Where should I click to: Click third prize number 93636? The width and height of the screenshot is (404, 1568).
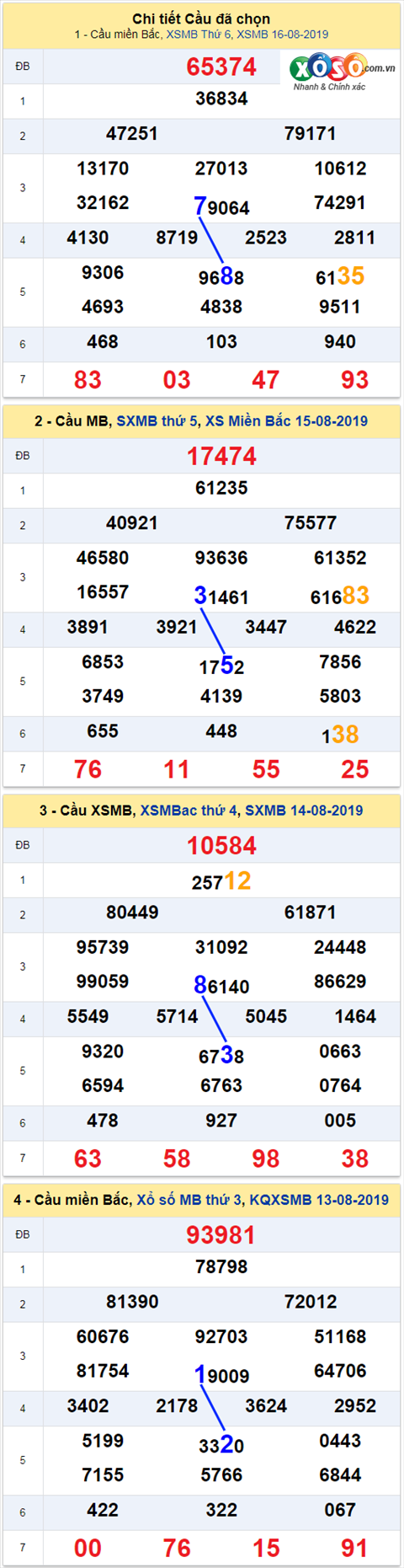click(221, 558)
